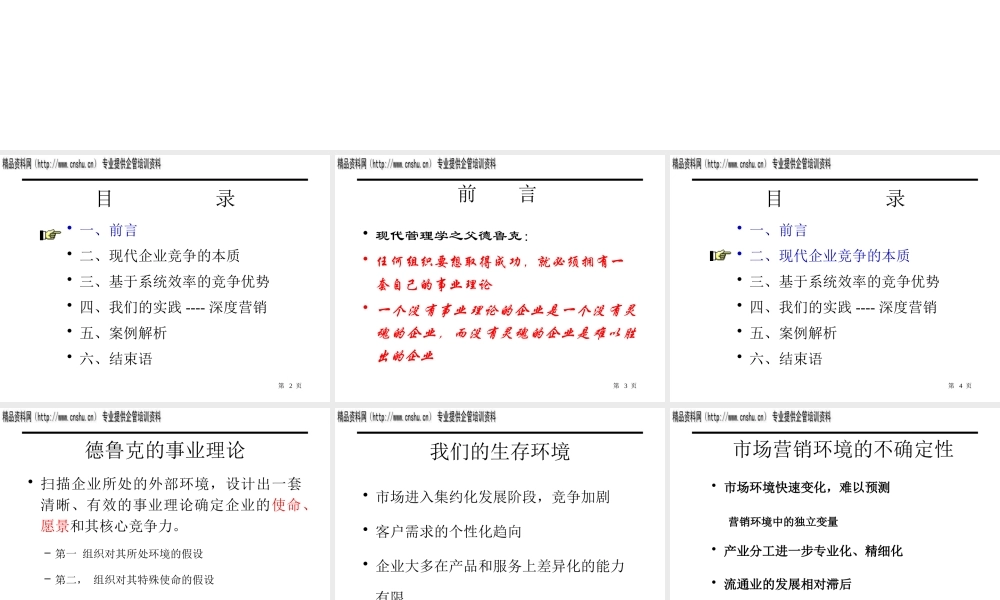Select the 德鲁克的事业理论 slide title

165,450
